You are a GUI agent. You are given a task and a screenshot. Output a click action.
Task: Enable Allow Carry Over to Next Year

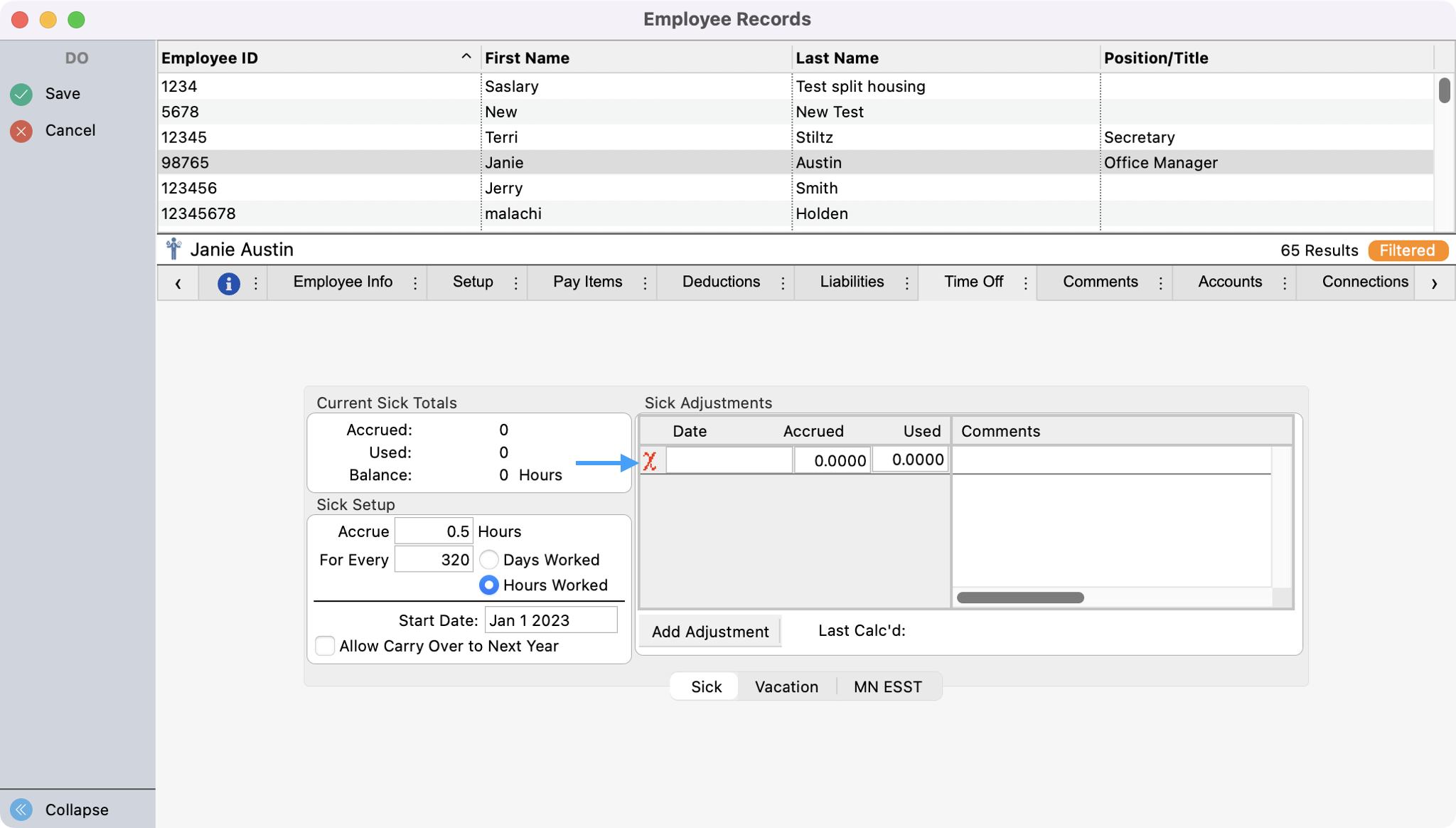tap(325, 646)
